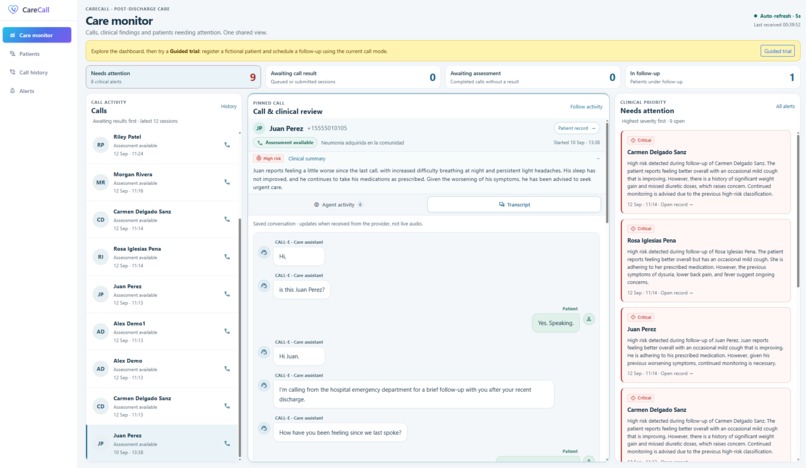Click assistant avatar beside 'is this Juan Perez?'
806x468 pixels.
[264, 286]
